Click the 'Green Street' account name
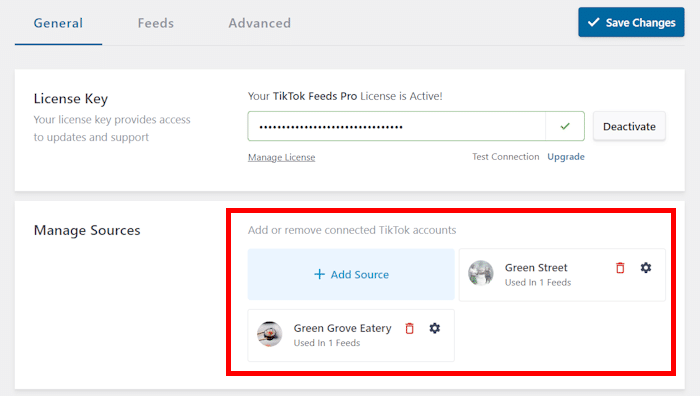Viewport: 700px width, 396px height. tap(536, 267)
